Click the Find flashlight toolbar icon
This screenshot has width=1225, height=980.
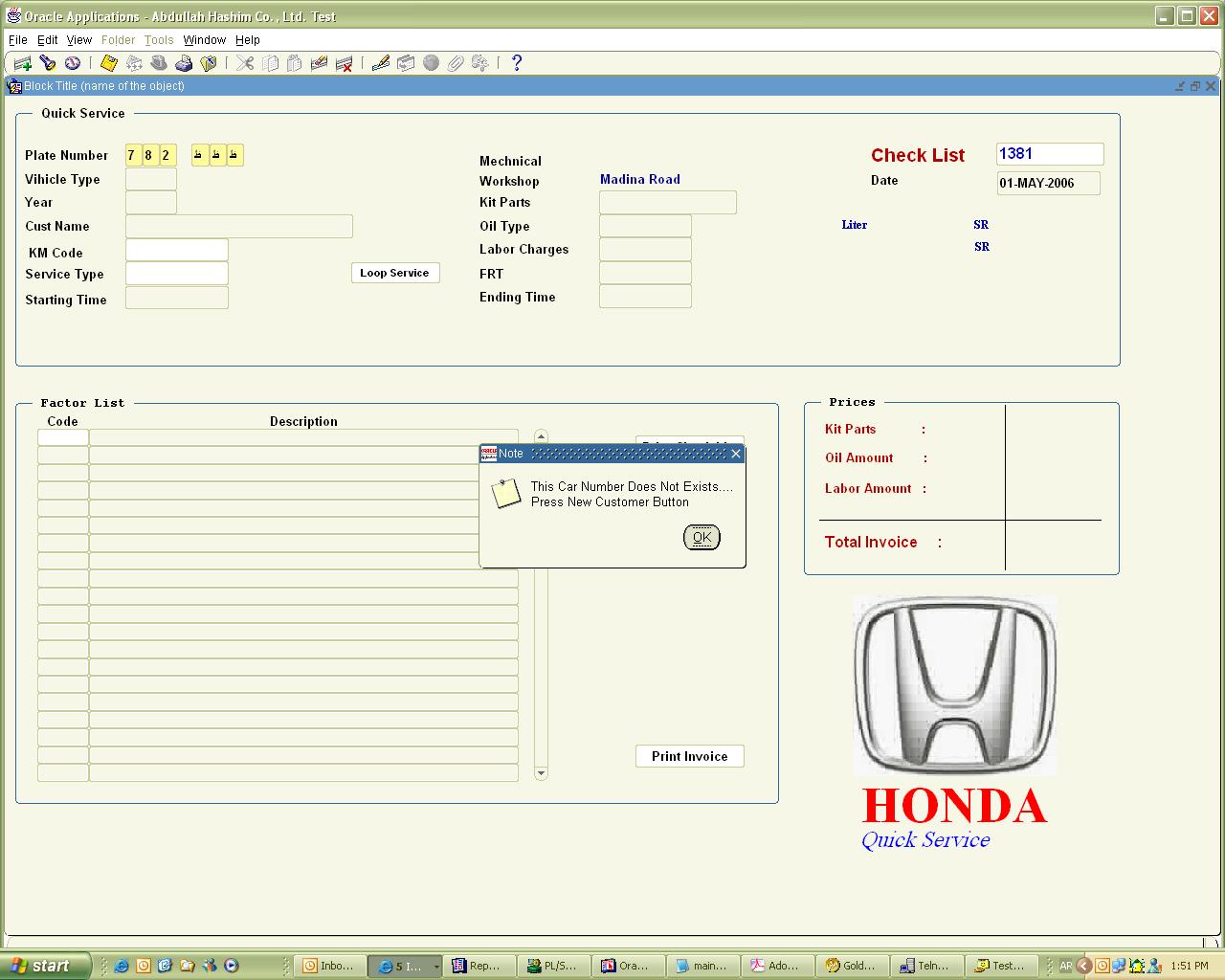48,63
